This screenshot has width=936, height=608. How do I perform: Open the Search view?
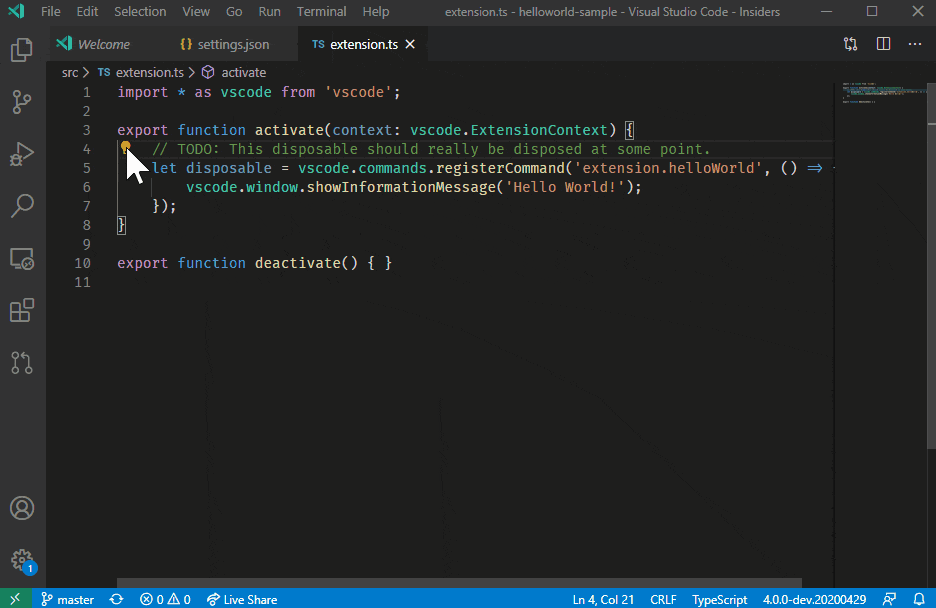tap(22, 206)
